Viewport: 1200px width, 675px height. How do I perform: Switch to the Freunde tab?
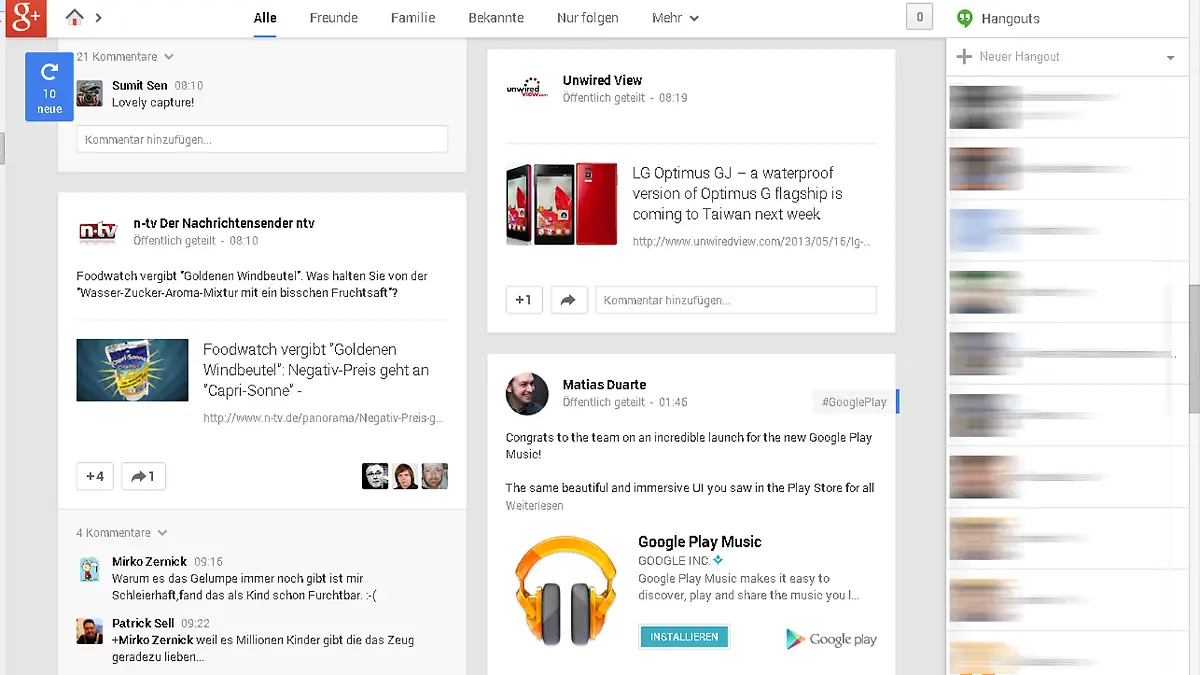tap(333, 18)
